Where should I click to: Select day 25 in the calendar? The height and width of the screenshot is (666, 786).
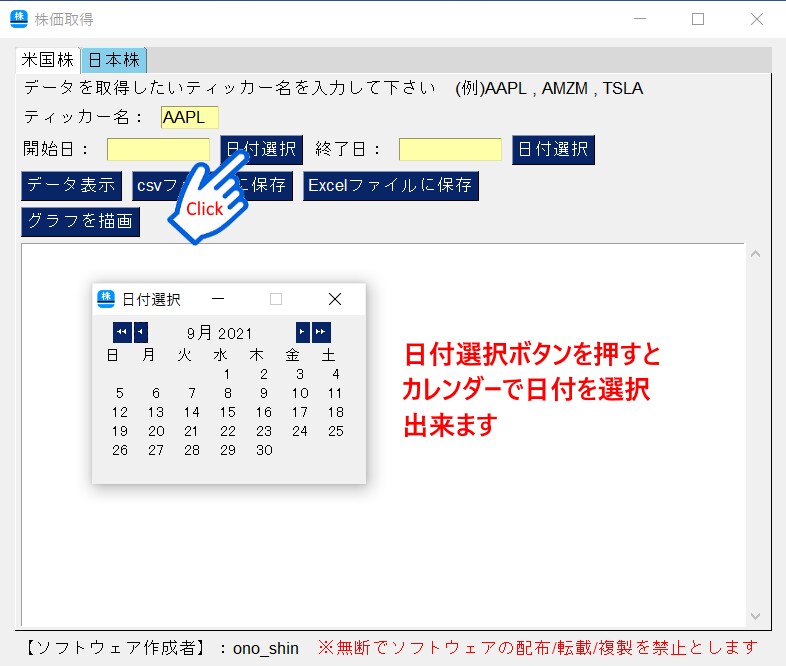(x=336, y=431)
